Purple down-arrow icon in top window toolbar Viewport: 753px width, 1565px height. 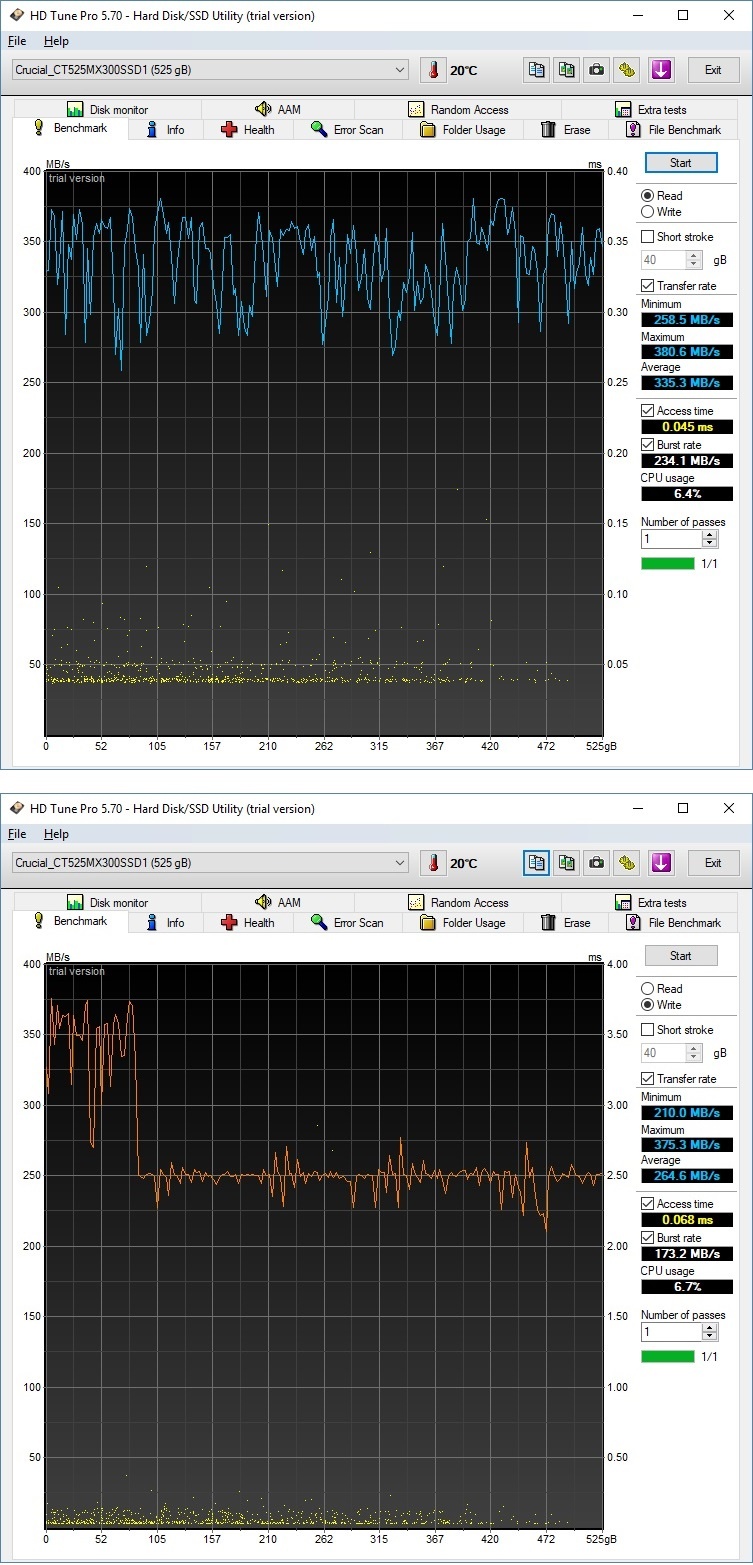pos(661,70)
